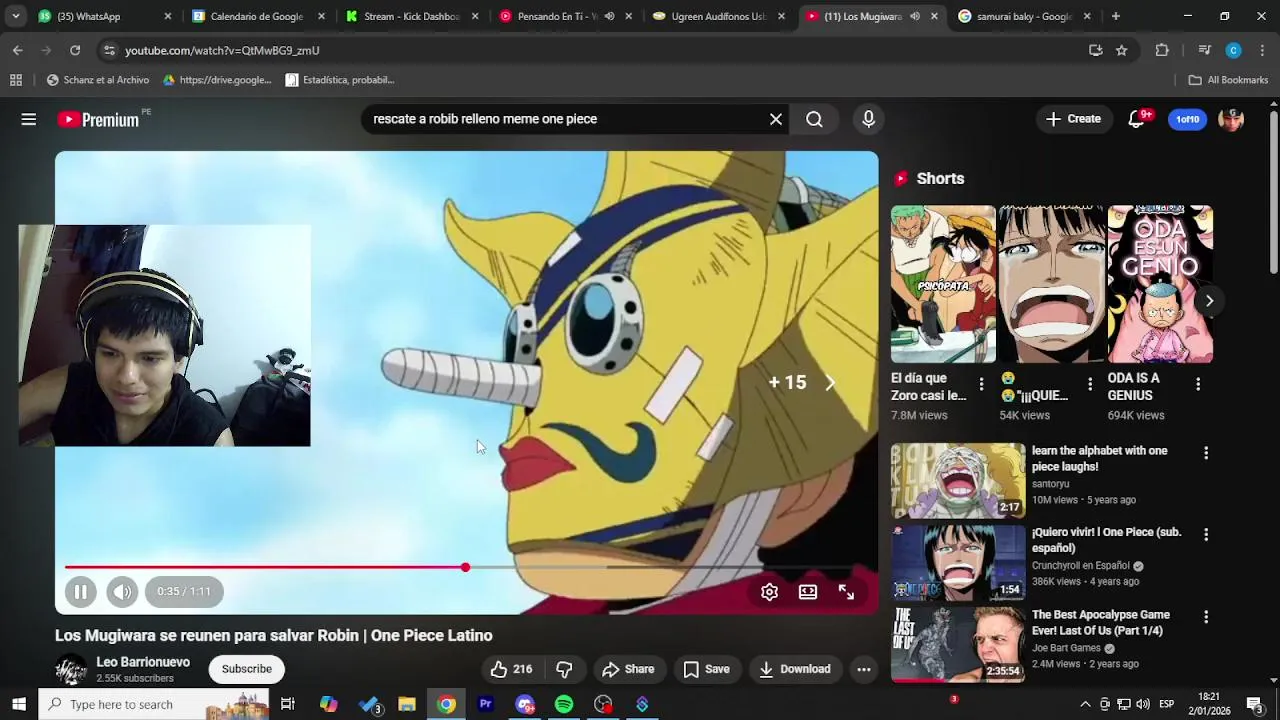Grab the progress bar scrubber knob
The image size is (1280, 720).
click(x=465, y=567)
